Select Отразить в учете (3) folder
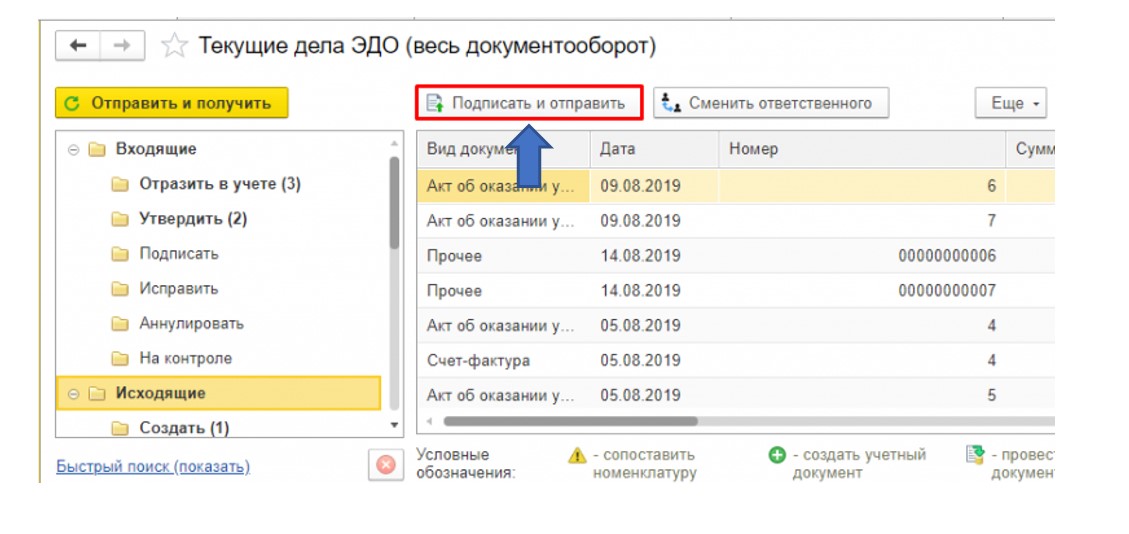The width and height of the screenshot is (1129, 534). tap(219, 184)
